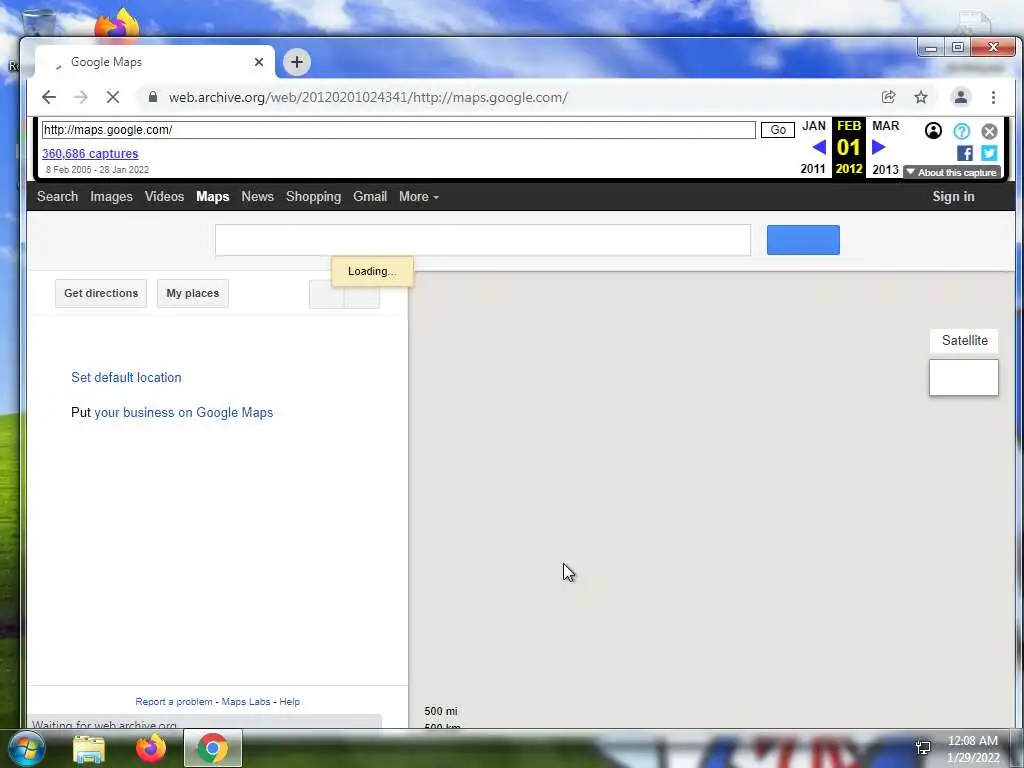1024x768 pixels.
Task: Click the share page icon in address bar
Action: tap(888, 97)
